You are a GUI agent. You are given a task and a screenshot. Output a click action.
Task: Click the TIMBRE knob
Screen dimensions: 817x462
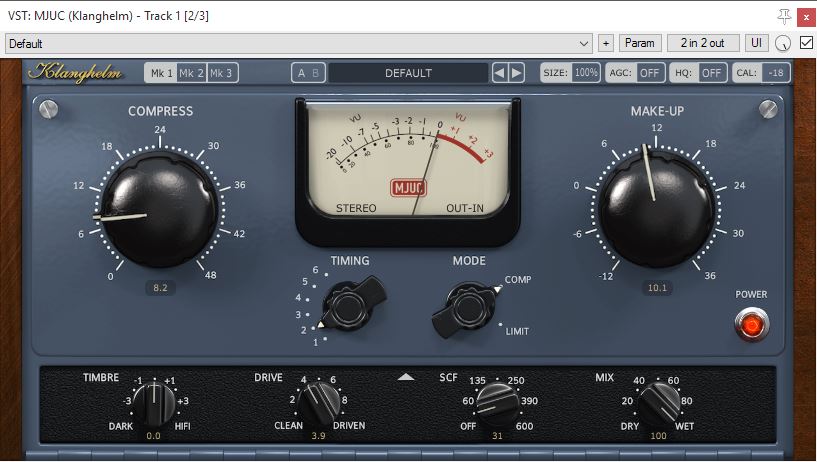[x=154, y=405]
